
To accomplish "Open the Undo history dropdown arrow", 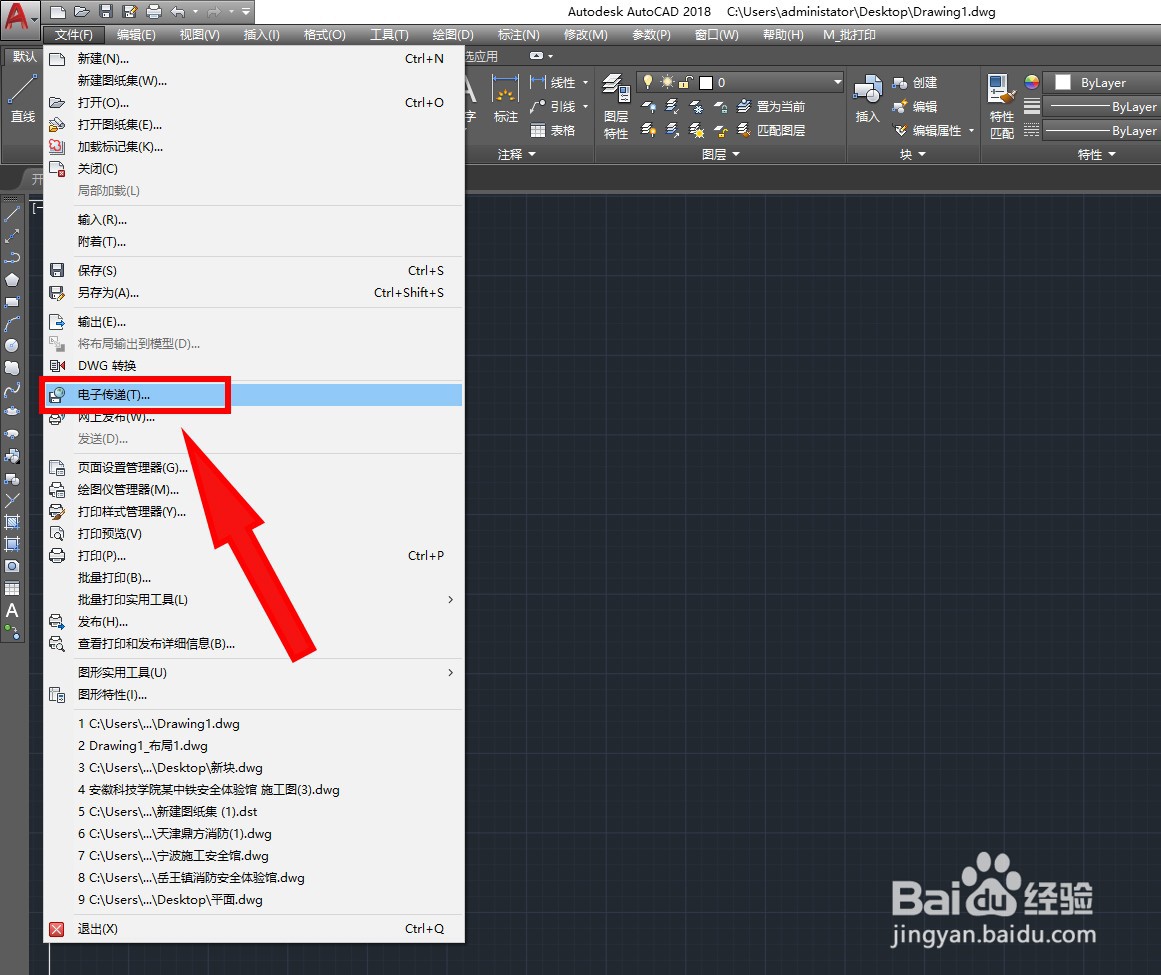I will tap(195, 12).
